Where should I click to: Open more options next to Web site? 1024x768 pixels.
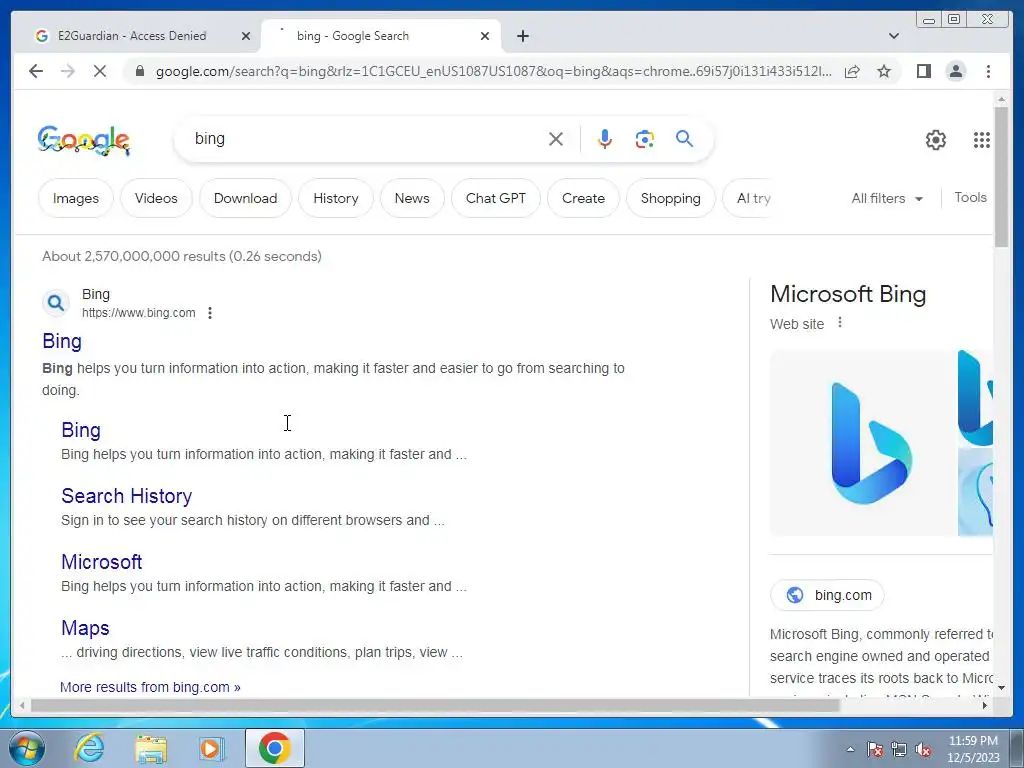click(840, 323)
